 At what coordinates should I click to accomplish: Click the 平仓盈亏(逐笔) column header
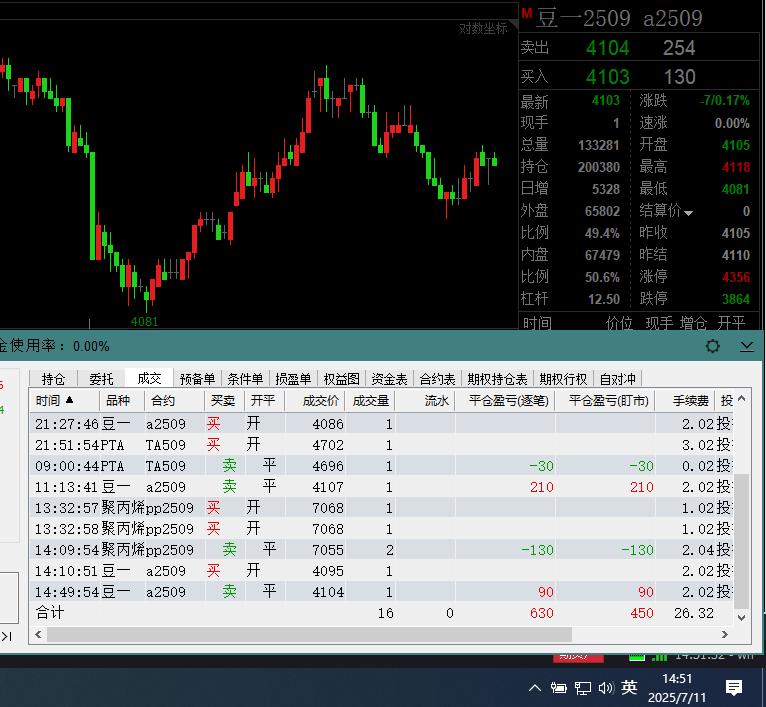[x=505, y=401]
